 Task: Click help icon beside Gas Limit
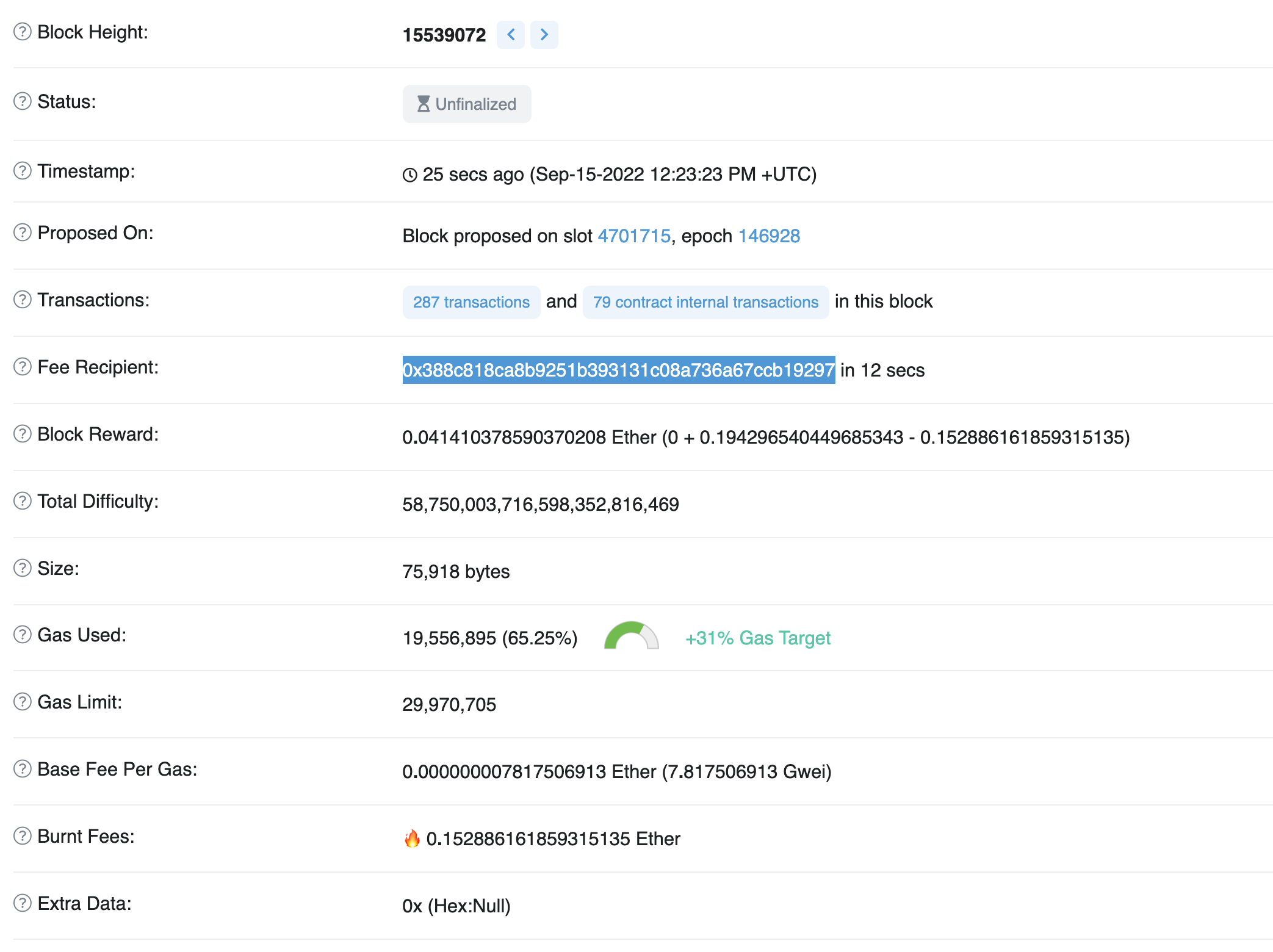click(x=23, y=702)
